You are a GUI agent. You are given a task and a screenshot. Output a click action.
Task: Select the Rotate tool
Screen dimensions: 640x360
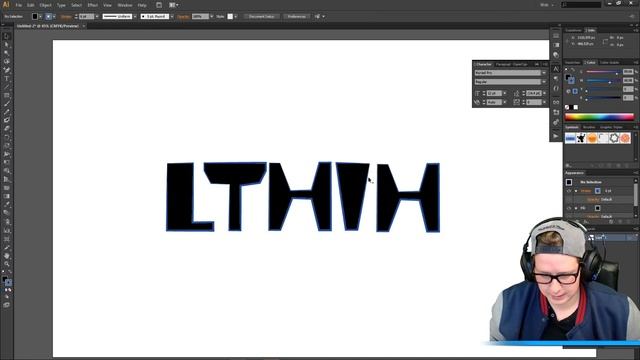click(7, 138)
